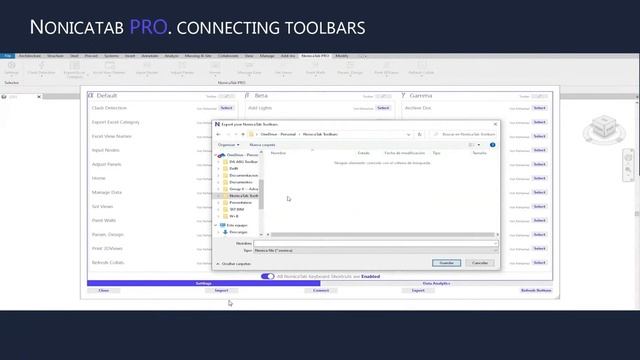Click the Close button in the NonicaTab window
The image size is (640, 360).
[x=104, y=290]
